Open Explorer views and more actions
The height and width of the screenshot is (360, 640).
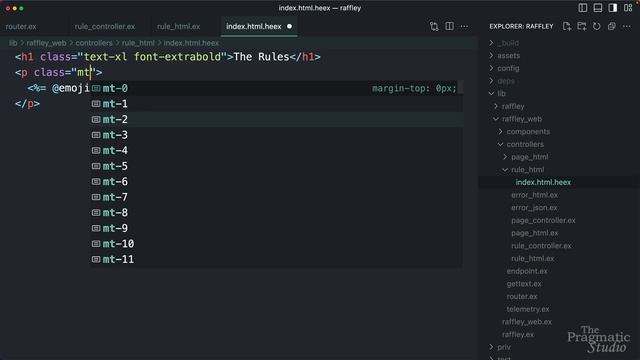pos(627,27)
